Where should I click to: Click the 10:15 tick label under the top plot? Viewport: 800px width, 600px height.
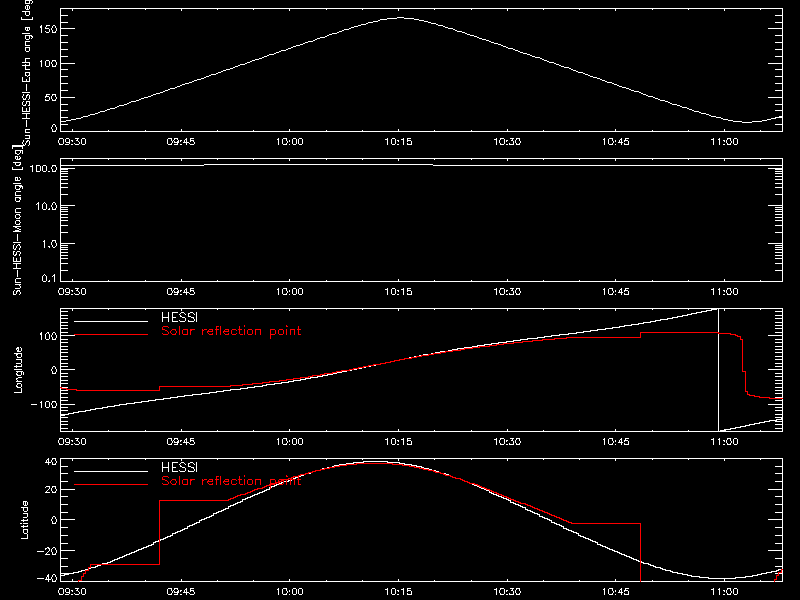coord(398,142)
